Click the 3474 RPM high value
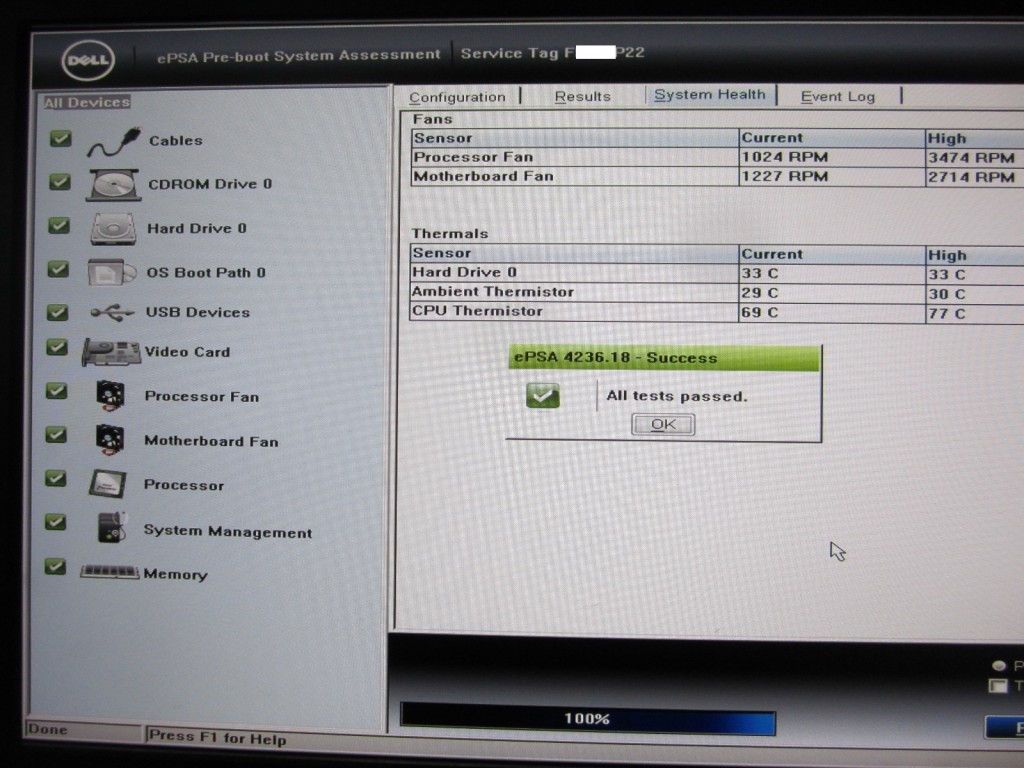 point(972,157)
